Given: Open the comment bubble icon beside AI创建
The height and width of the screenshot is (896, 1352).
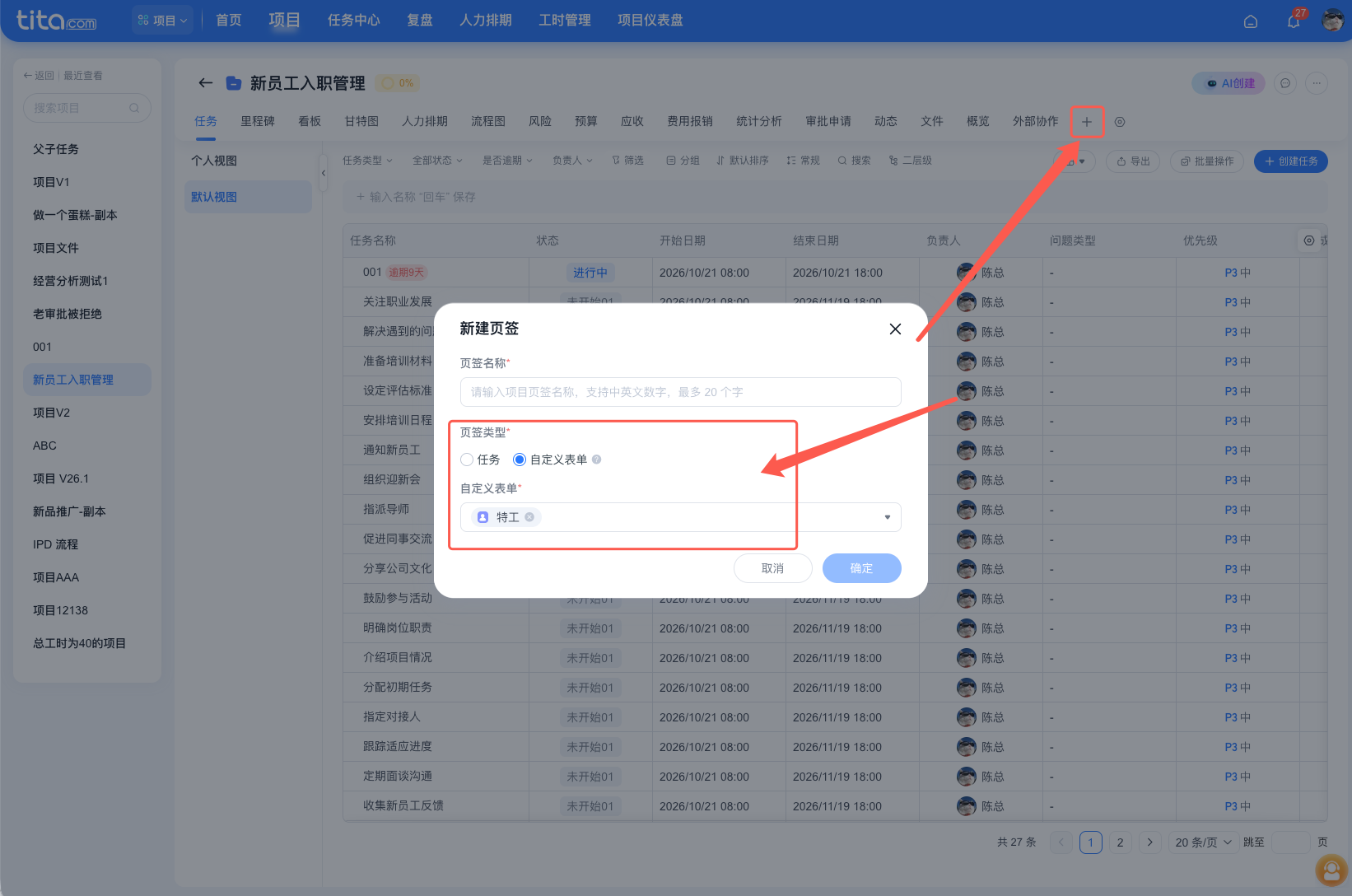Looking at the screenshot, I should coord(1284,83).
